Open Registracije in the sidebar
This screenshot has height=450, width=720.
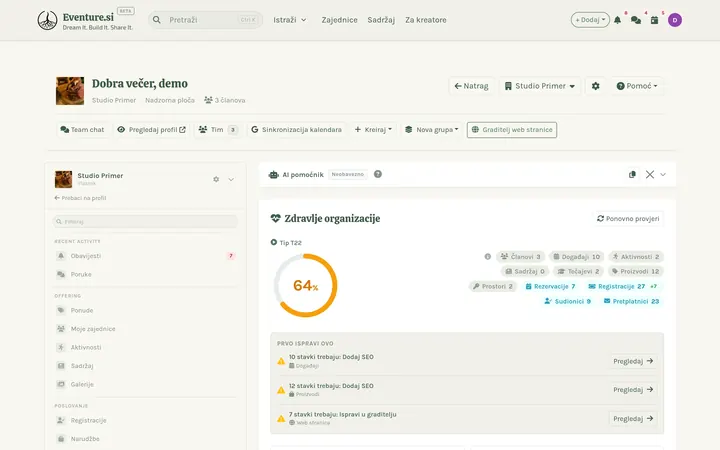pyautogui.click(x=146, y=420)
